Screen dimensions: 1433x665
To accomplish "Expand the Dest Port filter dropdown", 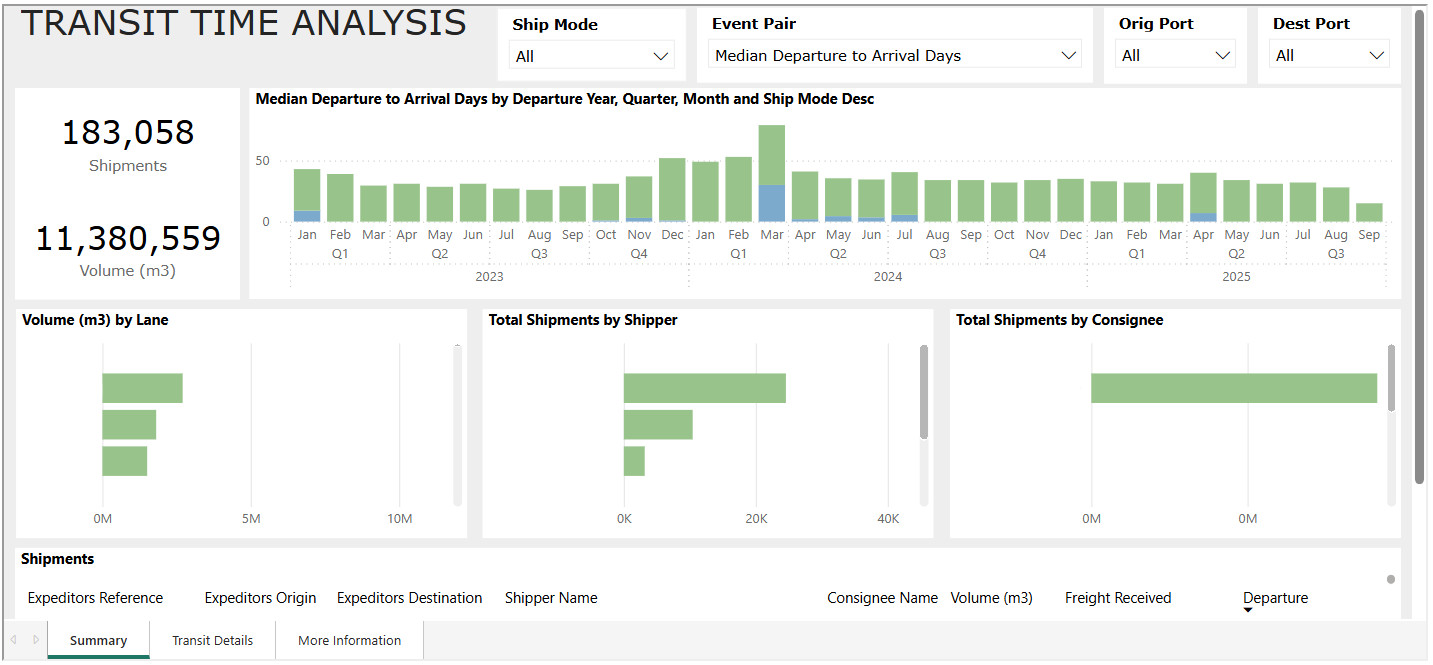I will [x=1330, y=56].
